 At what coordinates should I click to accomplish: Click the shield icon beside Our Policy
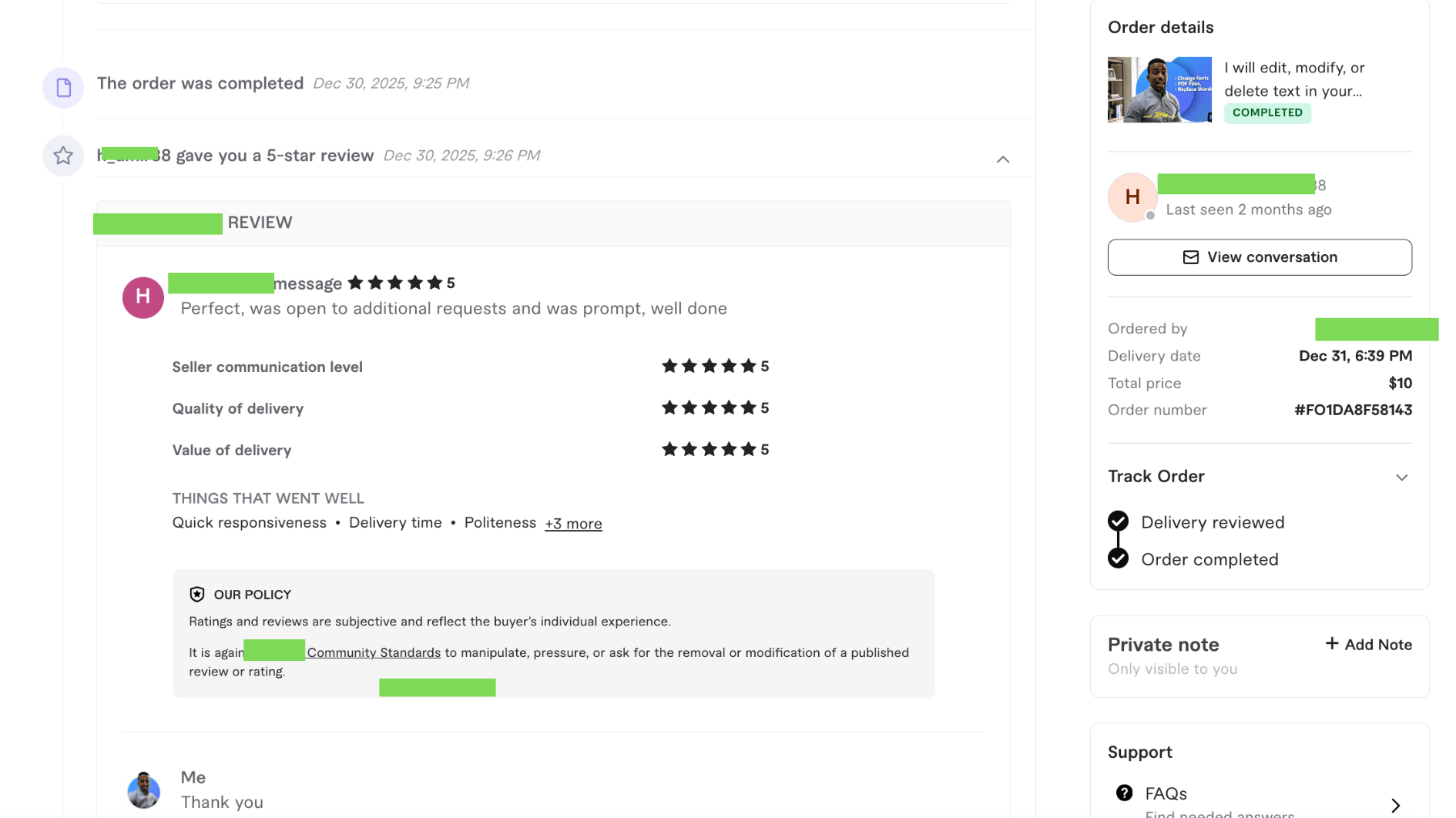[197, 595]
